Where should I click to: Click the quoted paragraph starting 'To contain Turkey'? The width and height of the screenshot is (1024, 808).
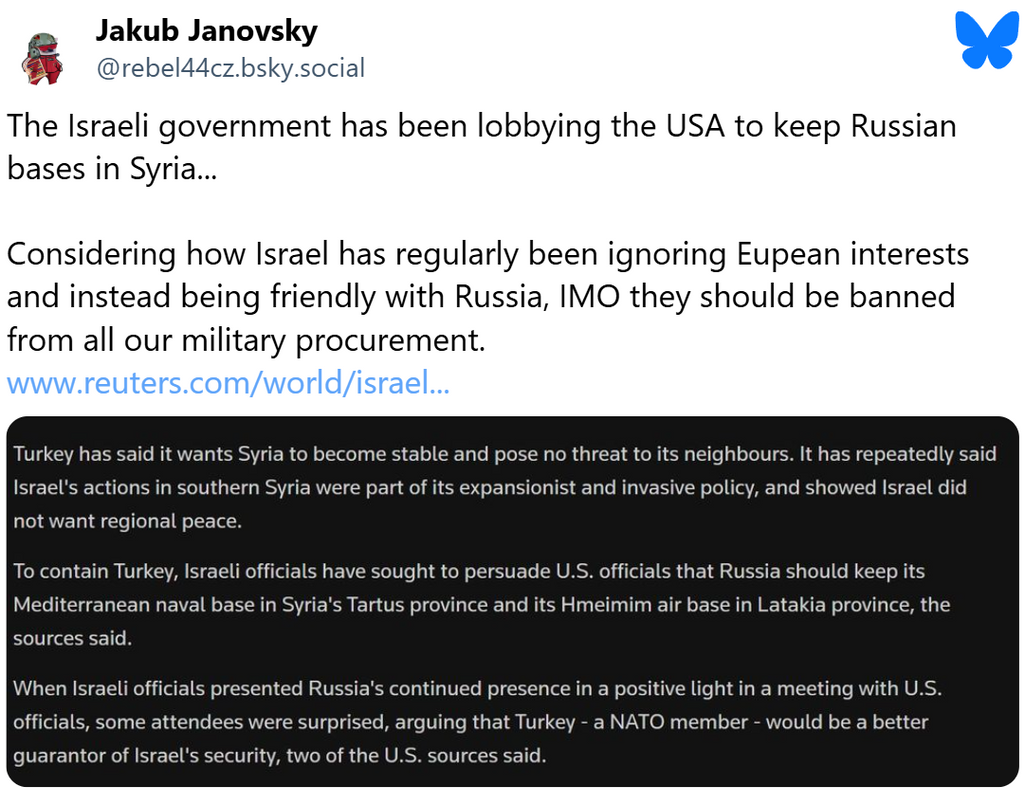coord(481,604)
